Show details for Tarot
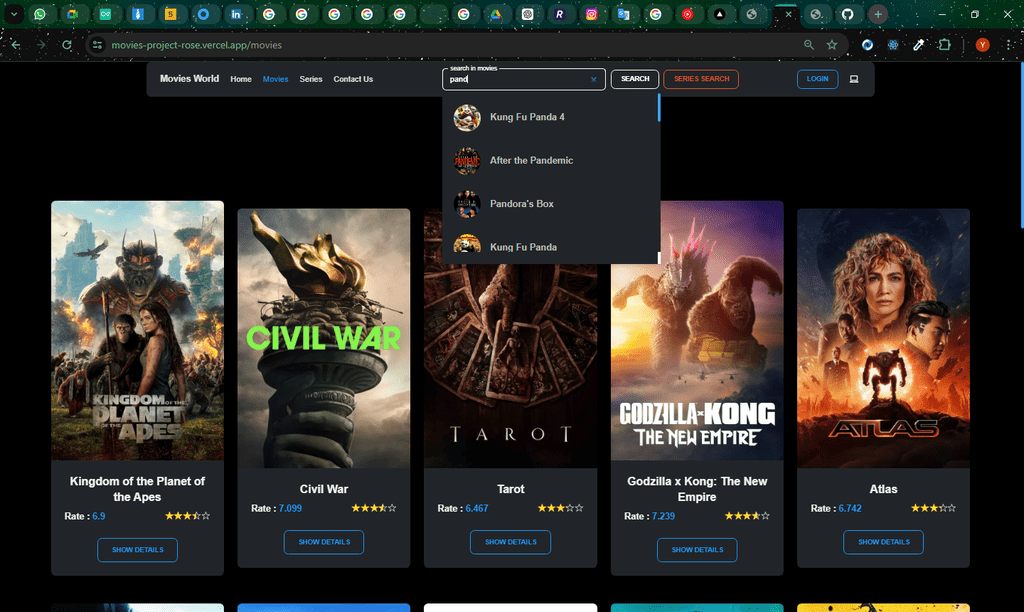1024x612 pixels. (511, 542)
